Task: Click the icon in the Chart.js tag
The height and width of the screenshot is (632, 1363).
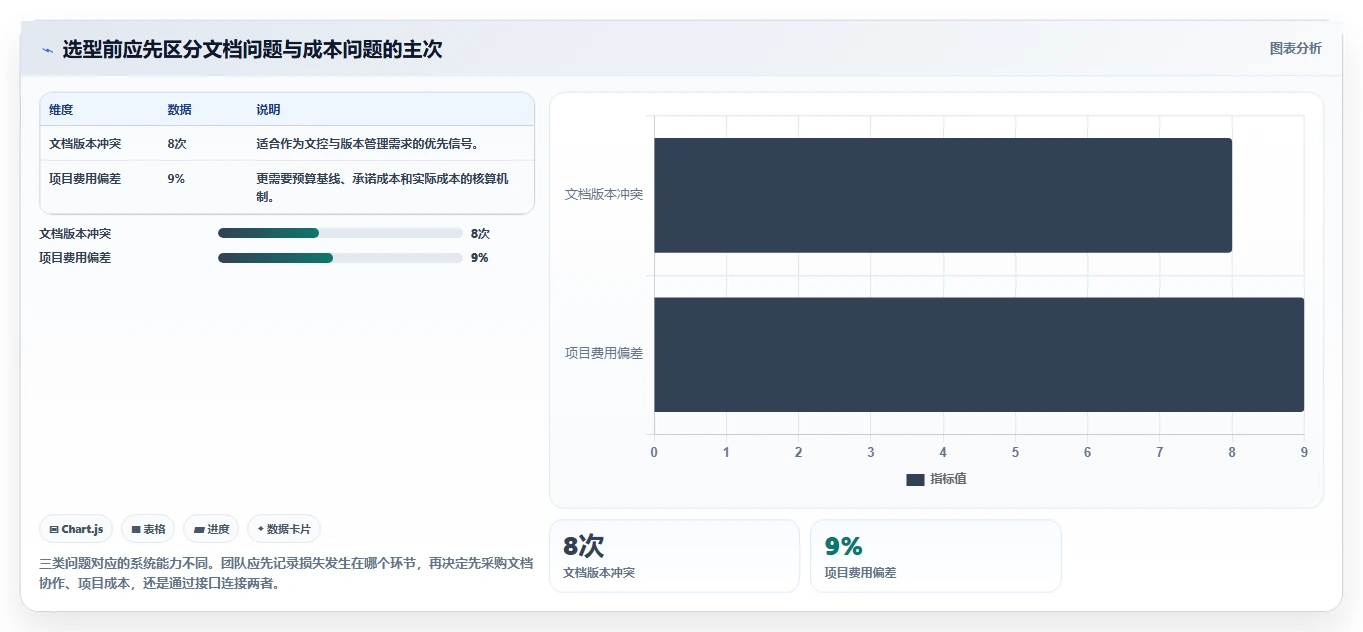Action: tap(54, 529)
